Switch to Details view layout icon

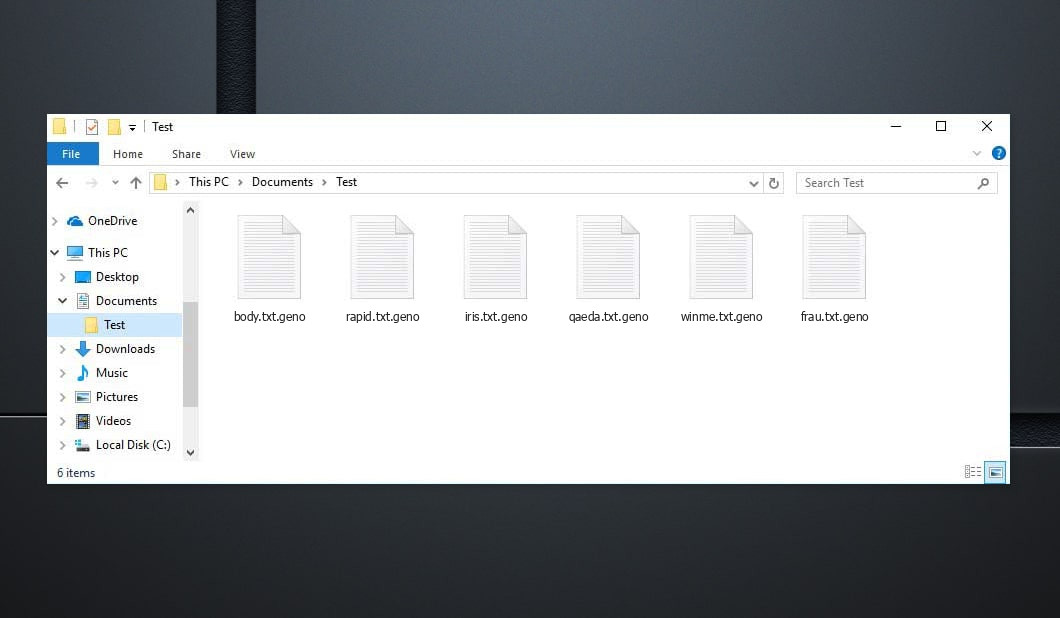[973, 472]
